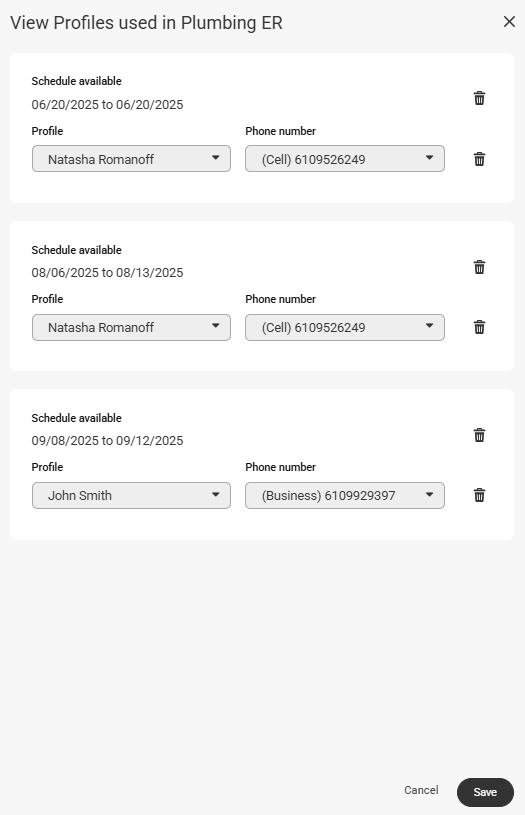Click the 09/08/2025 to 09/12/2025 date range
The height and width of the screenshot is (815, 525).
click(107, 440)
